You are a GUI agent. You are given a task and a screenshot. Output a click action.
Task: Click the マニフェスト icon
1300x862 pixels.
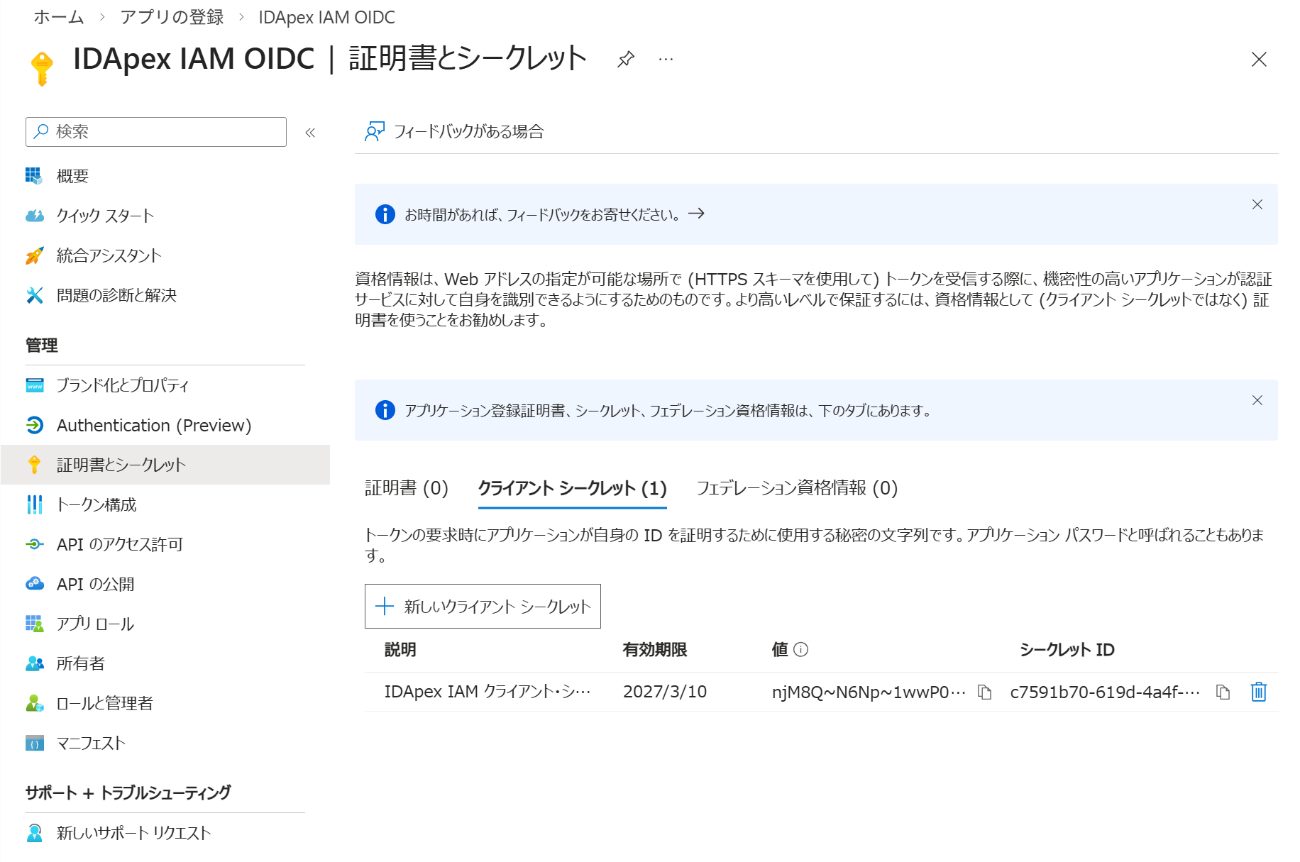click(35, 743)
